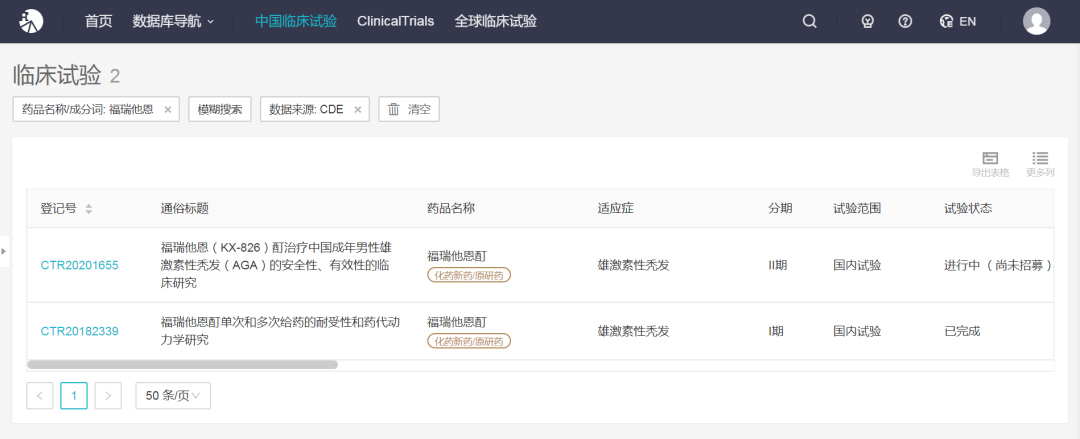The width and height of the screenshot is (1080, 439).
Task: Switch language to EN
Action: (958, 21)
